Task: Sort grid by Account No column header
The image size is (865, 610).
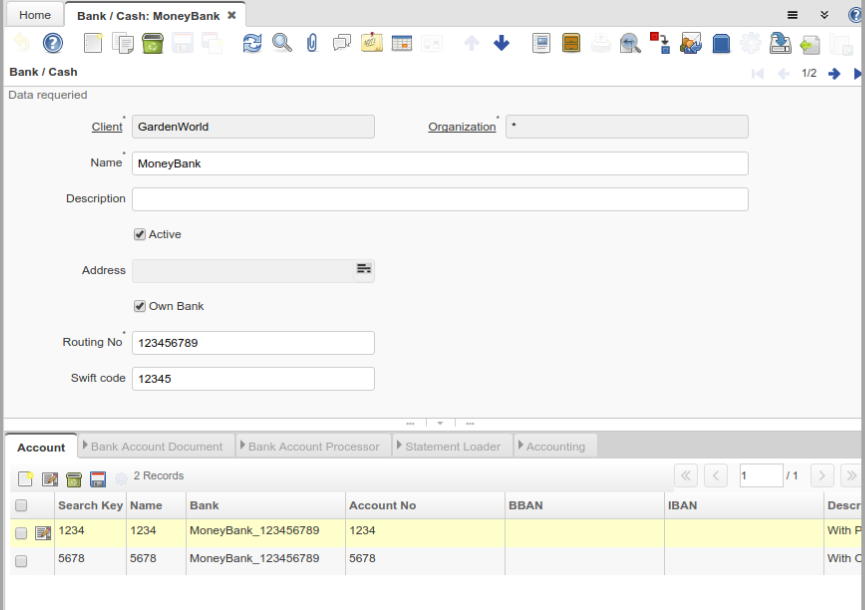Action: tap(425, 505)
